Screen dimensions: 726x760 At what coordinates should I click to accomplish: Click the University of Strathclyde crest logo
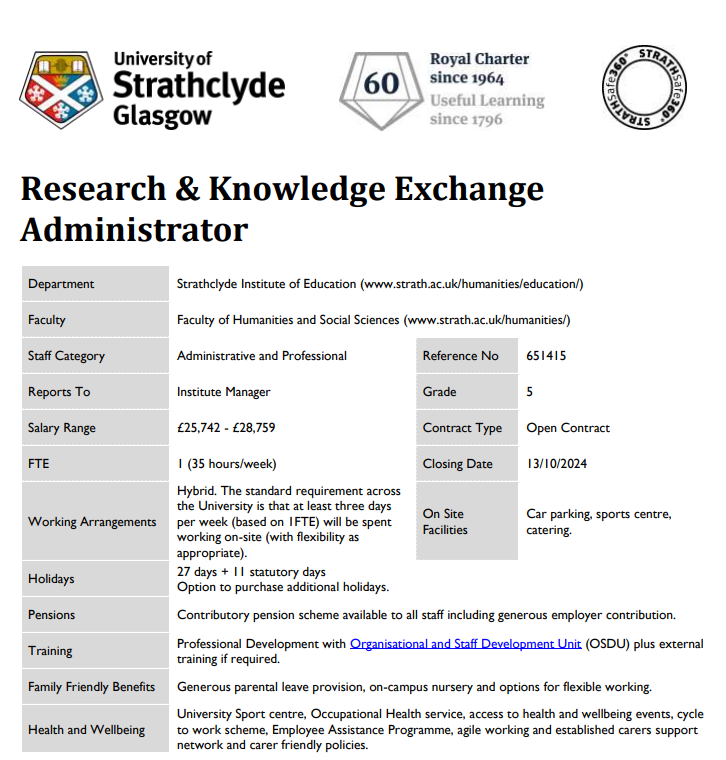coord(61,90)
